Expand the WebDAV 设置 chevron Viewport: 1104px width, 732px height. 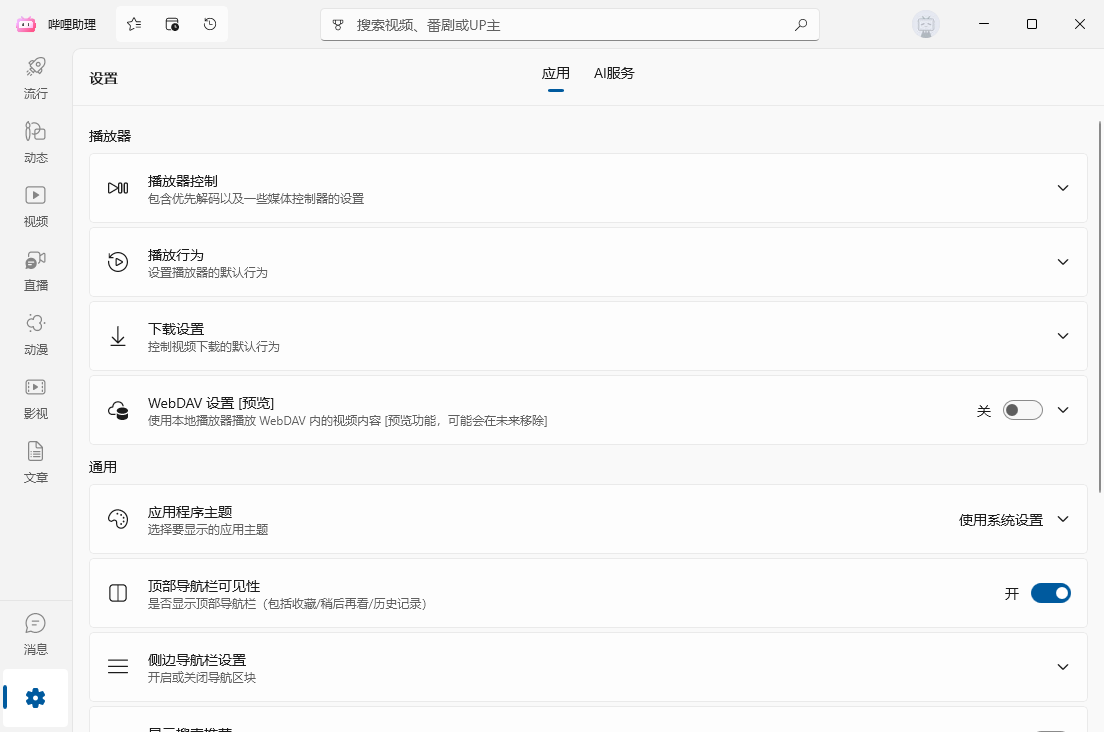click(x=1063, y=410)
